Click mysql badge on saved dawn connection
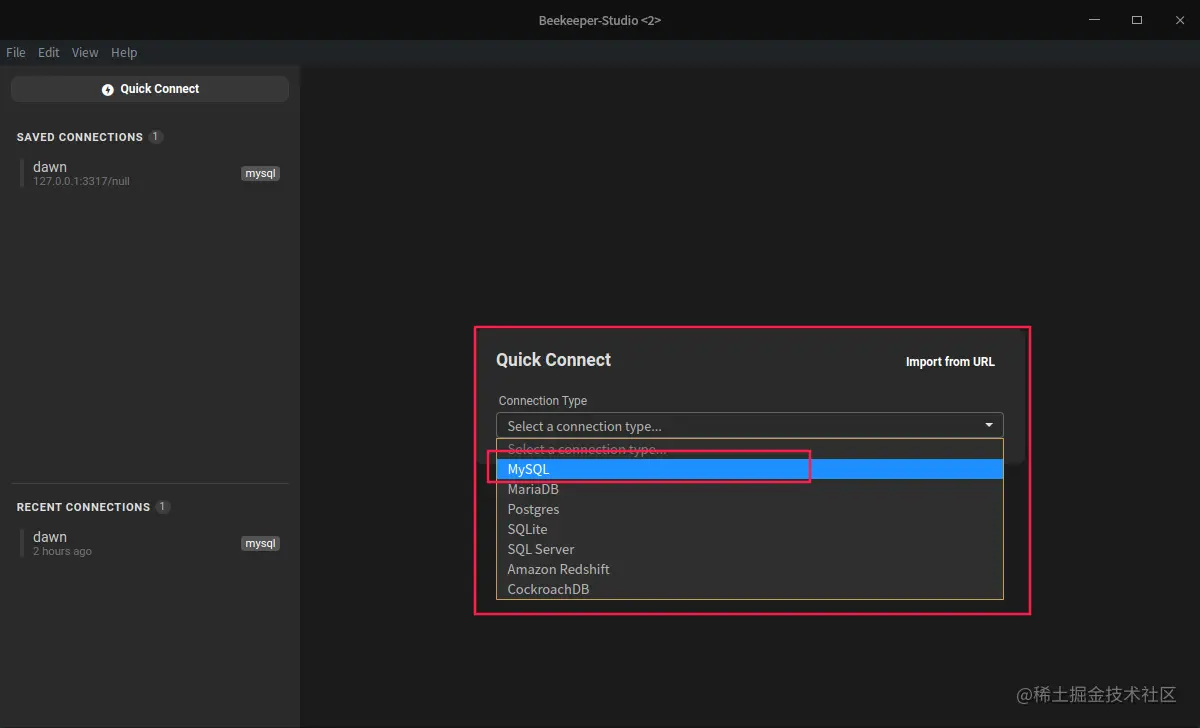 (x=260, y=173)
